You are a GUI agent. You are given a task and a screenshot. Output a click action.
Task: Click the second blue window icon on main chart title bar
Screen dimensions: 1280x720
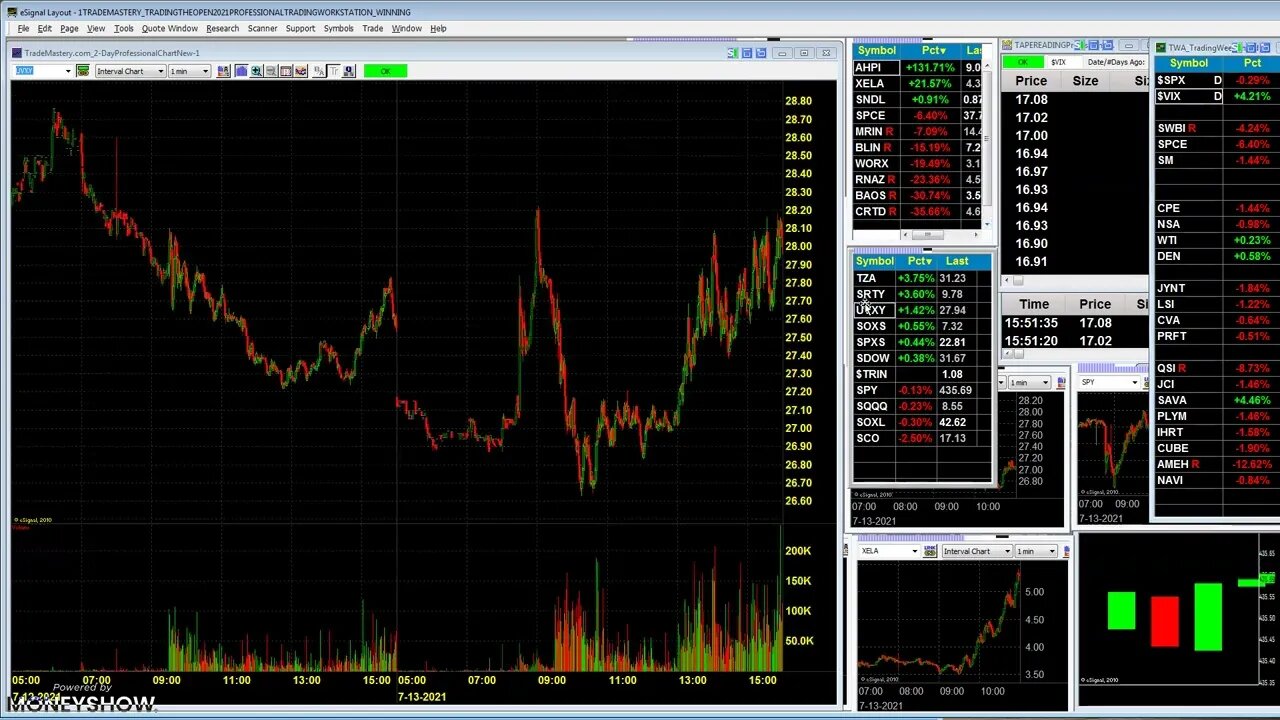[761, 53]
